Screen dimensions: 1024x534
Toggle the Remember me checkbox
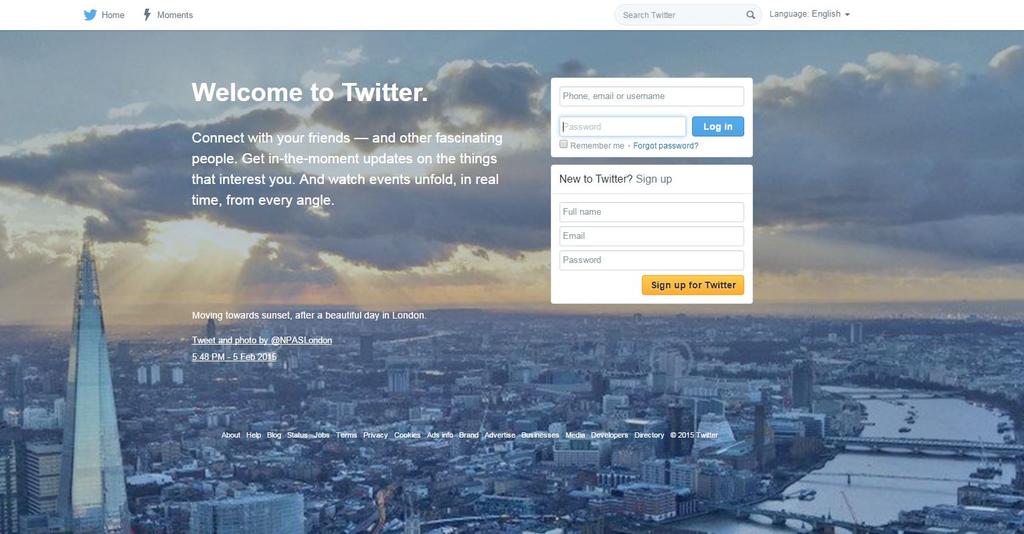(x=564, y=144)
